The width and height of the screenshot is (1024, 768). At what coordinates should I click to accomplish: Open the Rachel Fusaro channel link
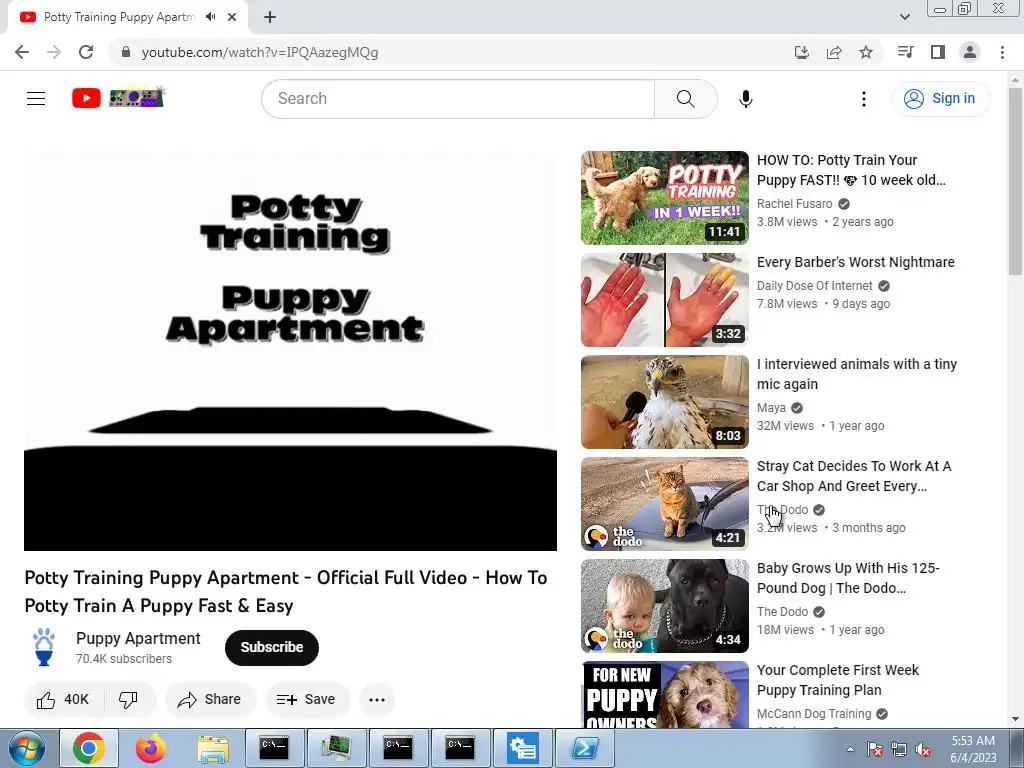click(794, 204)
